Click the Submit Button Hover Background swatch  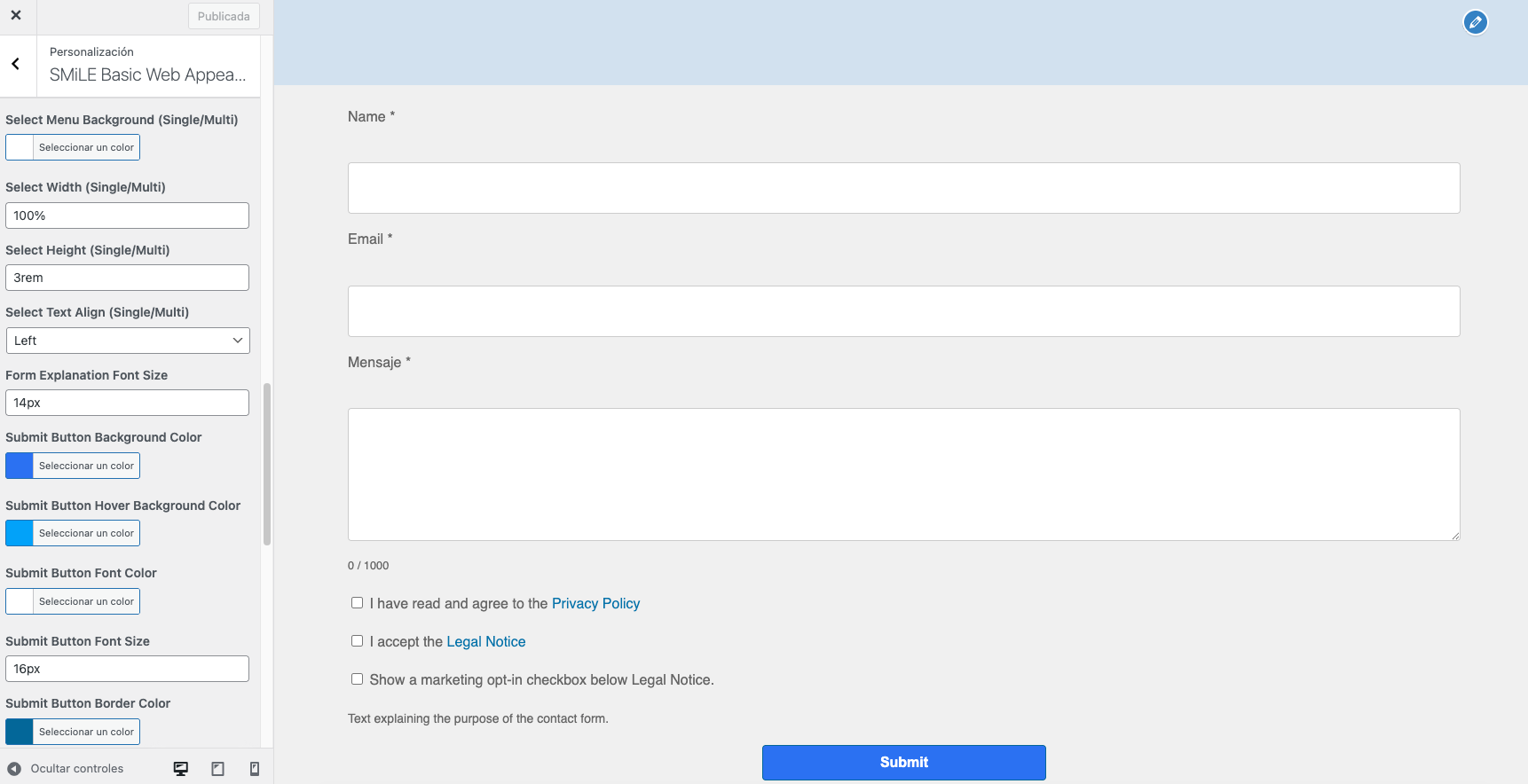pyautogui.click(x=20, y=533)
